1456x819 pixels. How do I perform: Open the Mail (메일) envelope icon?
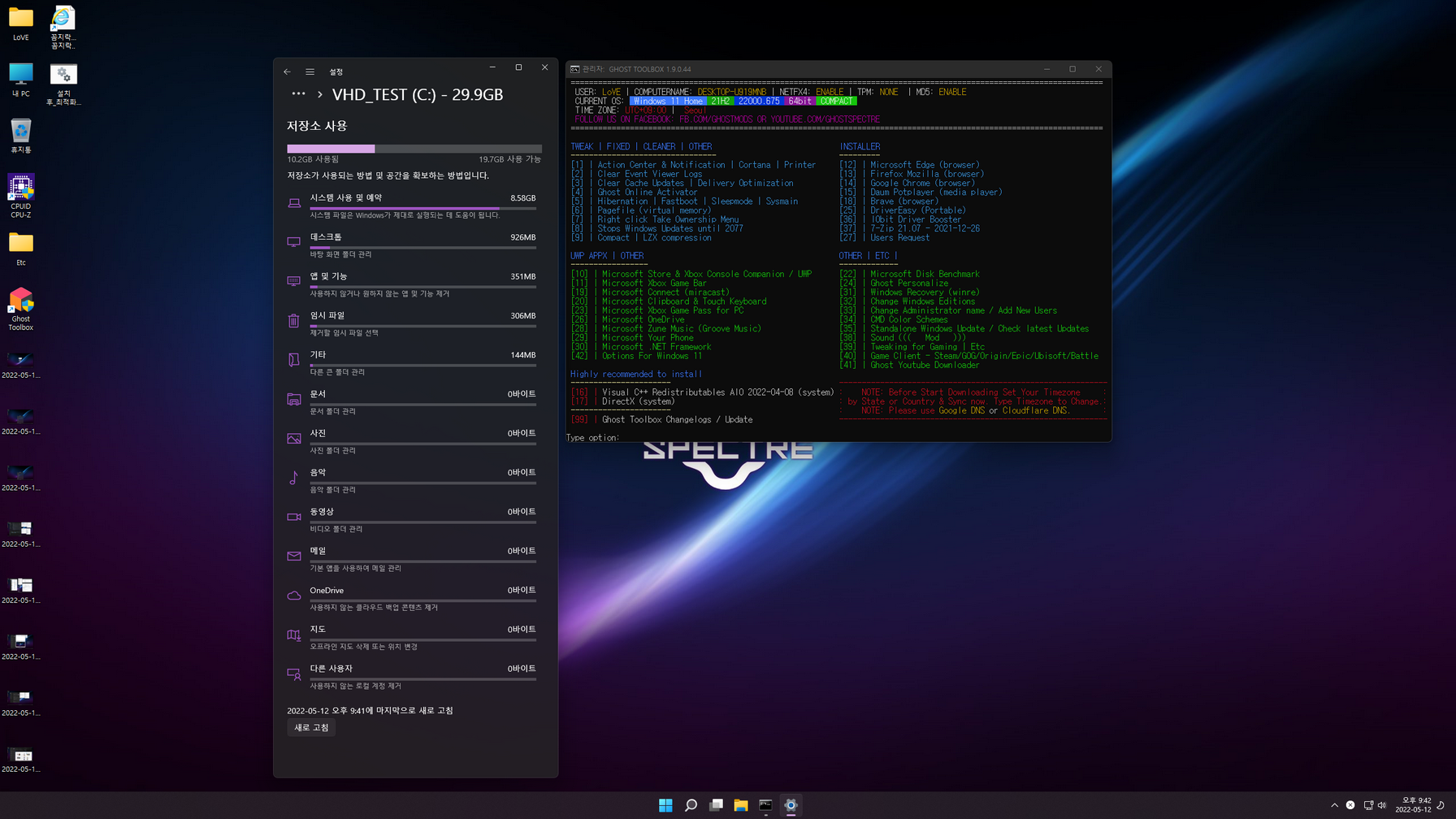tap(294, 557)
